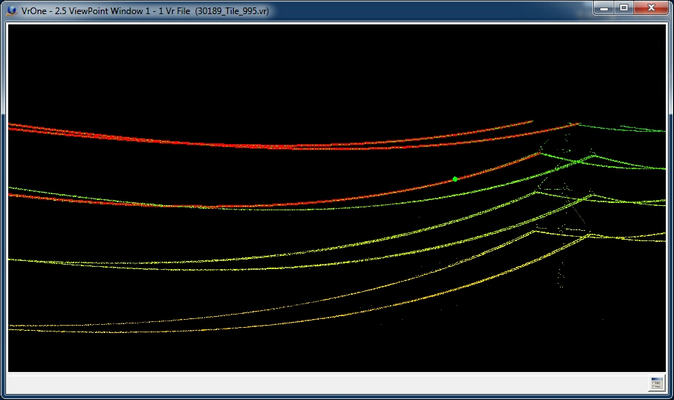
Task: Click the green wire segment at top-right edge
Action: pyautogui.click(x=640, y=129)
